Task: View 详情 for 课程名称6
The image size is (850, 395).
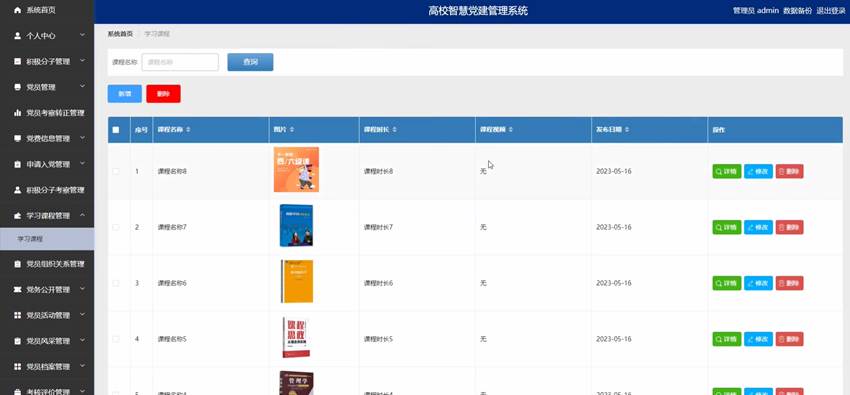Action: click(x=726, y=283)
